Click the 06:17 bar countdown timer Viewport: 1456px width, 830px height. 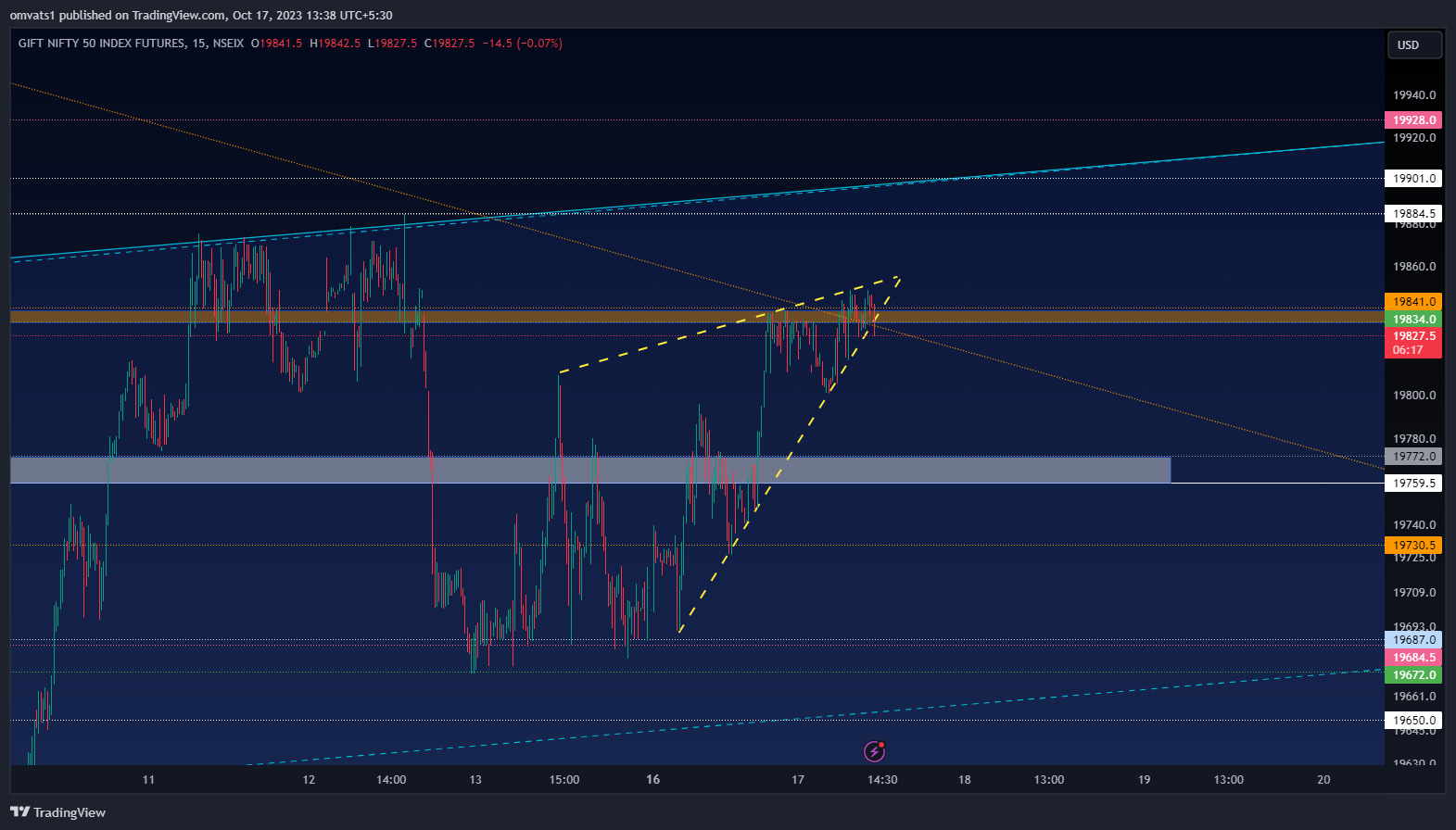tap(1408, 350)
